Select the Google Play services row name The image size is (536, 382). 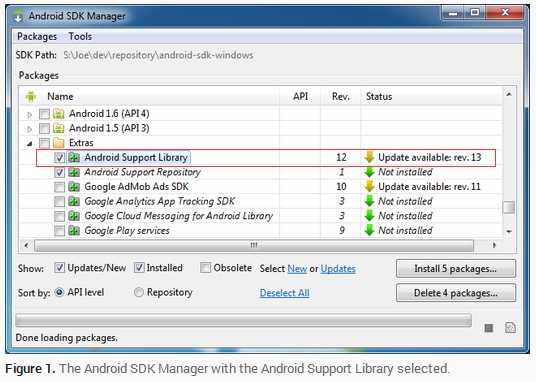pyautogui.click(x=127, y=231)
